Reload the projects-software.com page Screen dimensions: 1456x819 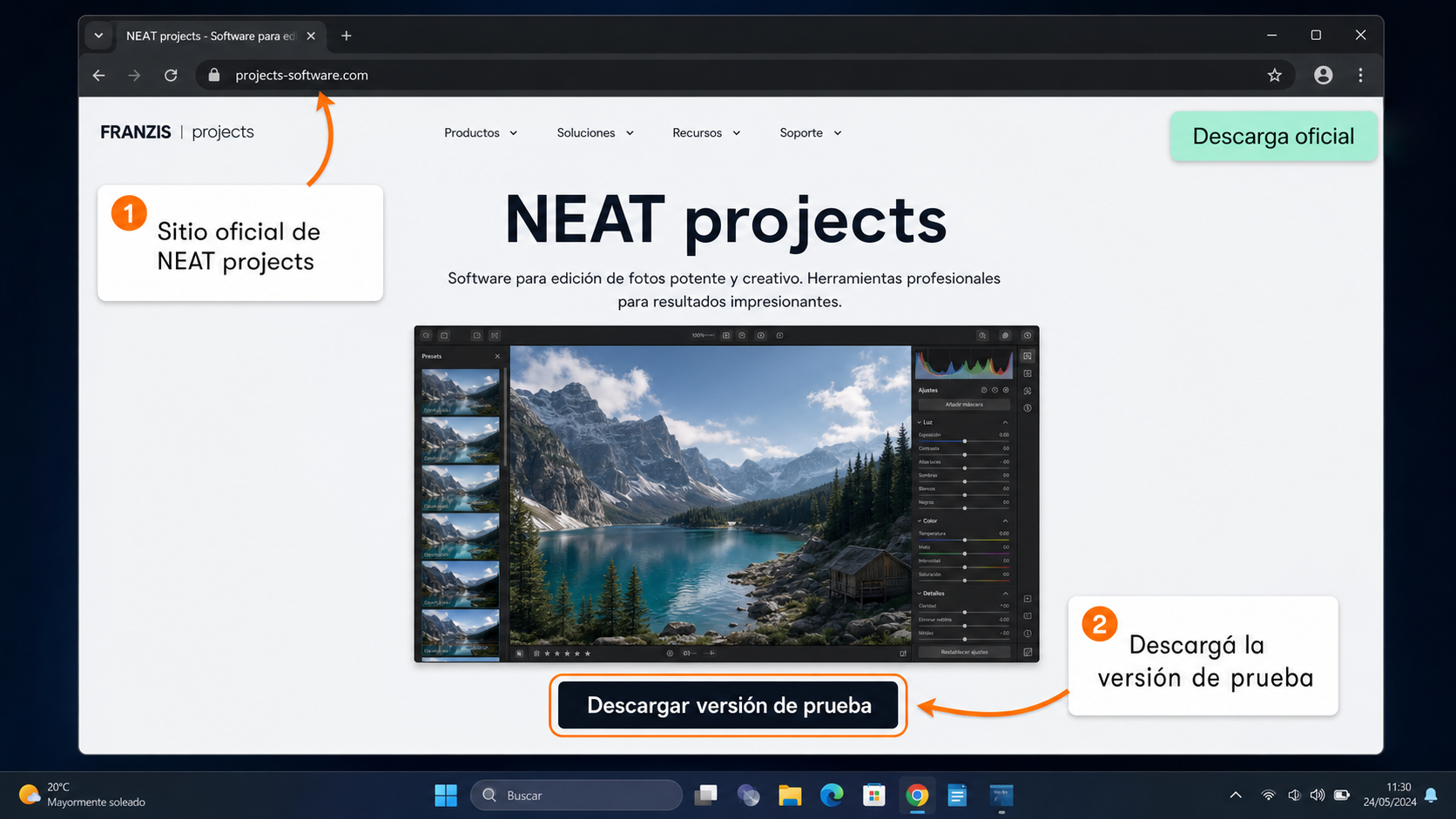pyautogui.click(x=171, y=76)
